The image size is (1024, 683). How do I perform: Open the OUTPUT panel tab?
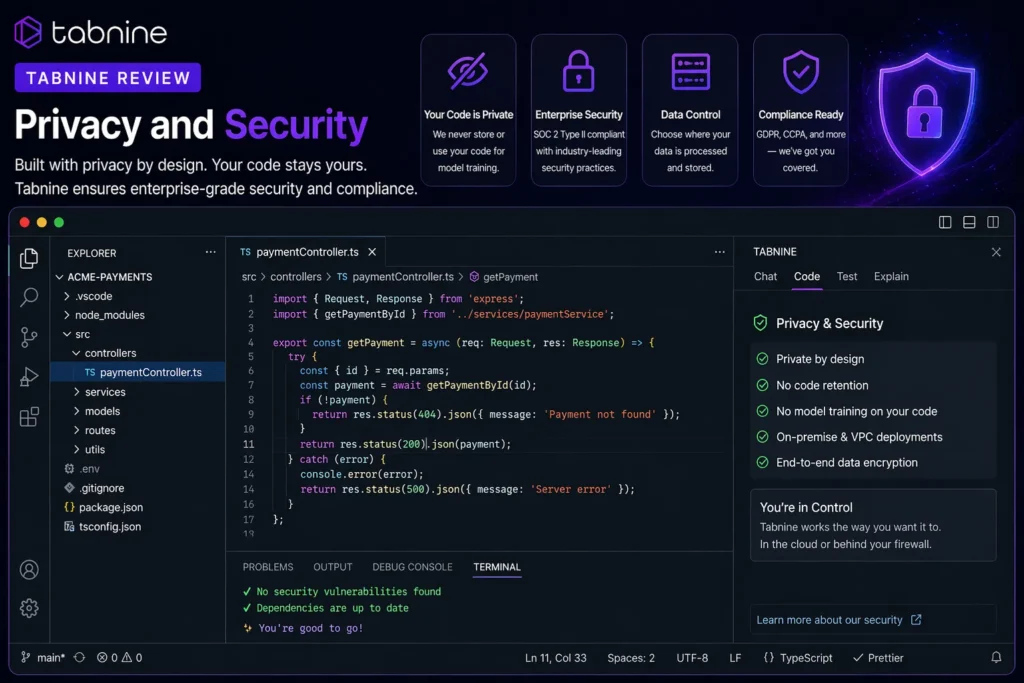click(x=332, y=567)
